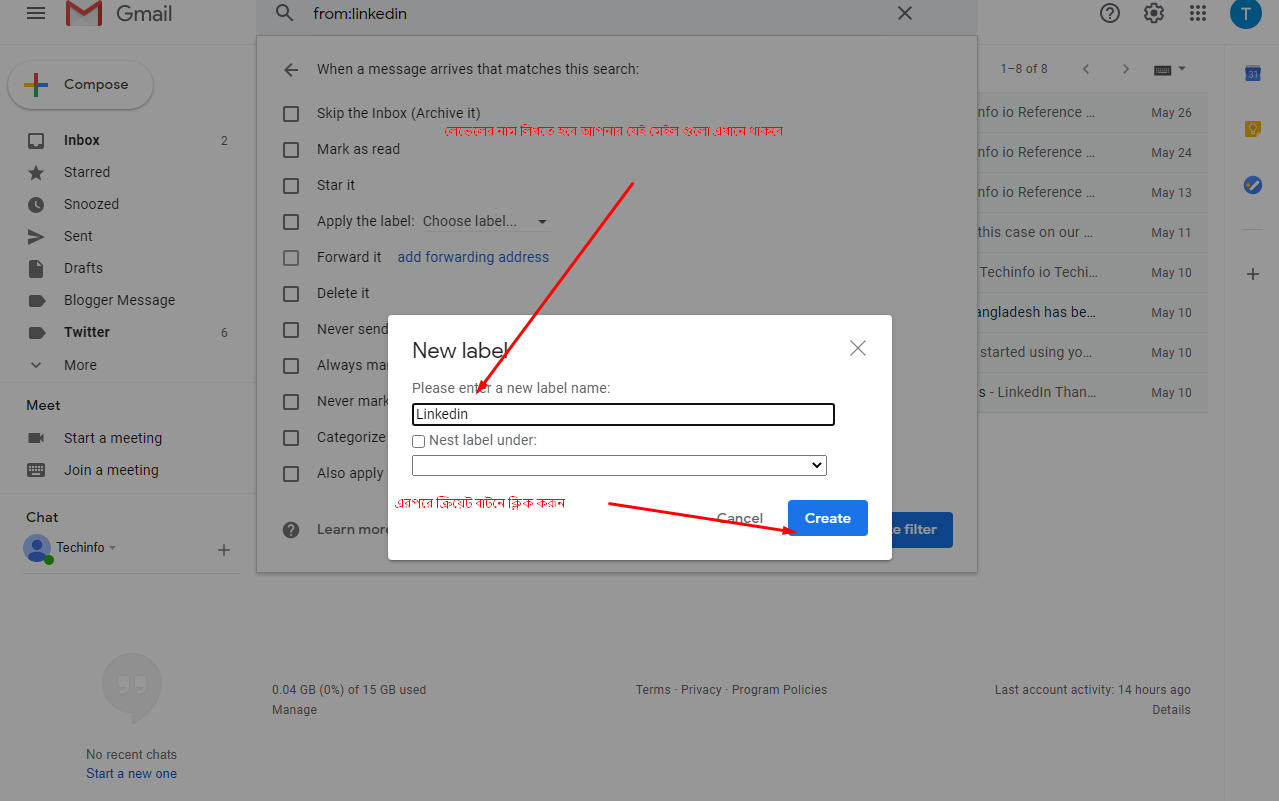Show newer messages arrow

(x=1086, y=69)
